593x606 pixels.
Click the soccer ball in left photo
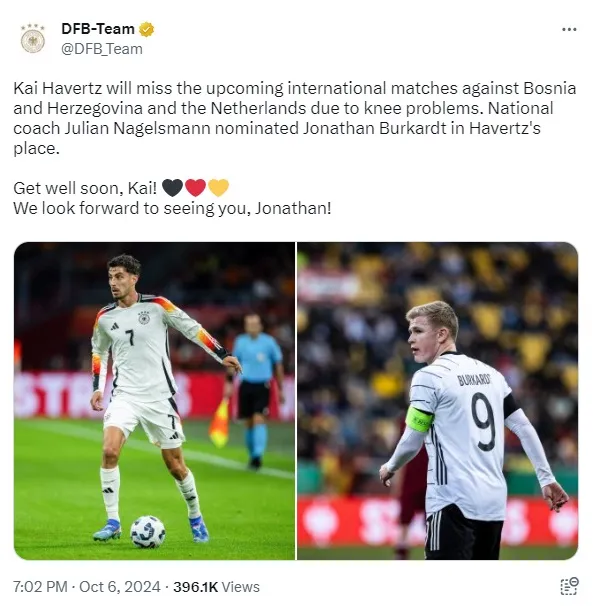[148, 532]
